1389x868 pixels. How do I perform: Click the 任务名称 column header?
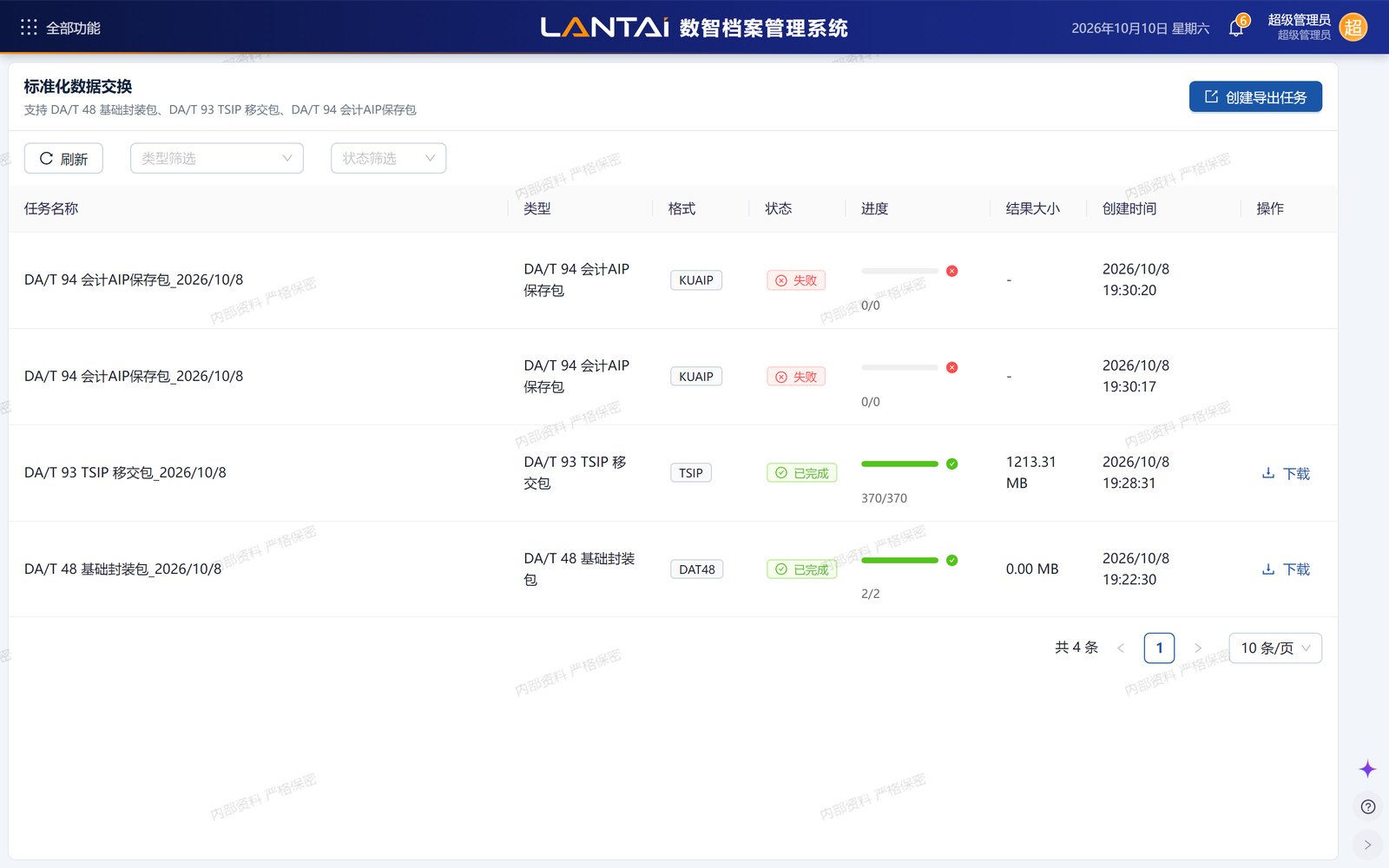(x=51, y=208)
